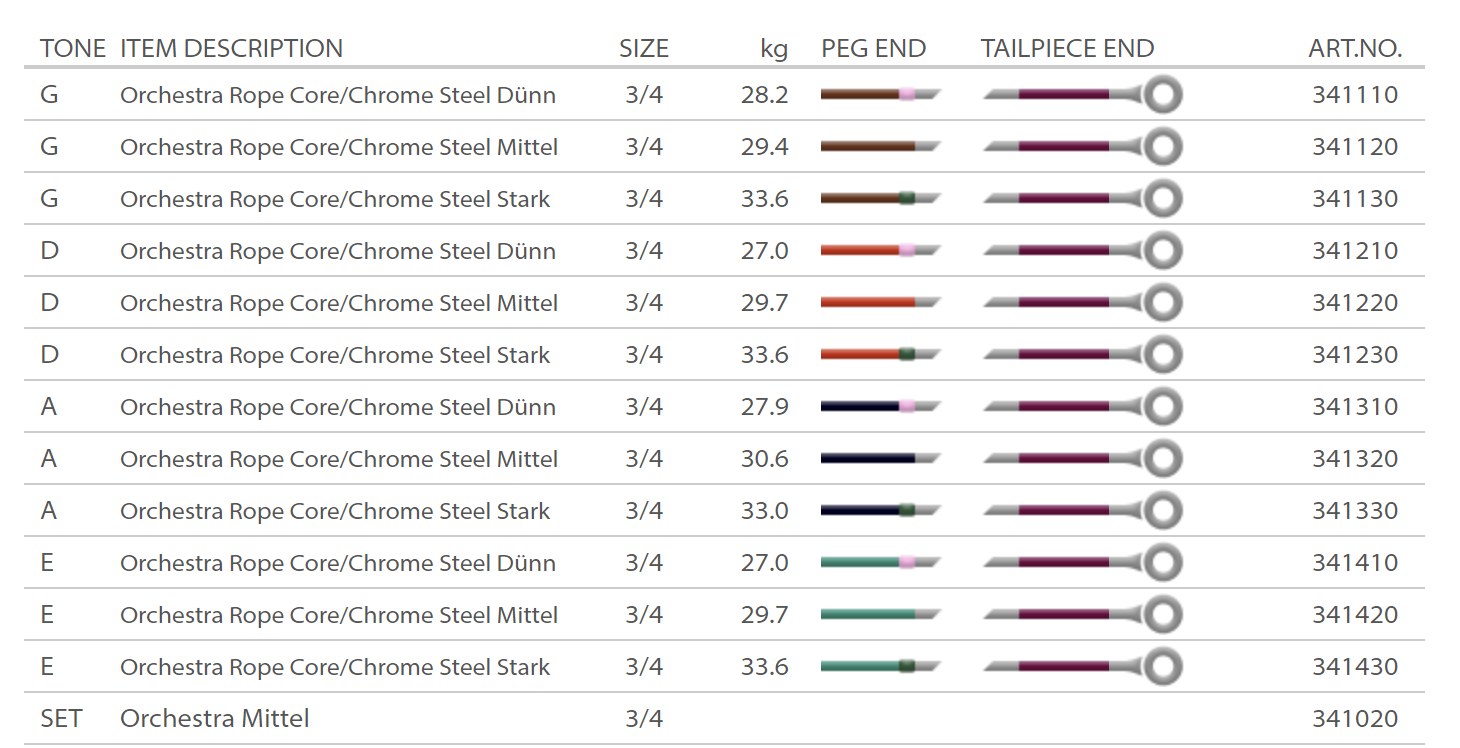Click article number 341020 for the set
Viewport: 1460px width, 748px height.
pyautogui.click(x=1355, y=719)
